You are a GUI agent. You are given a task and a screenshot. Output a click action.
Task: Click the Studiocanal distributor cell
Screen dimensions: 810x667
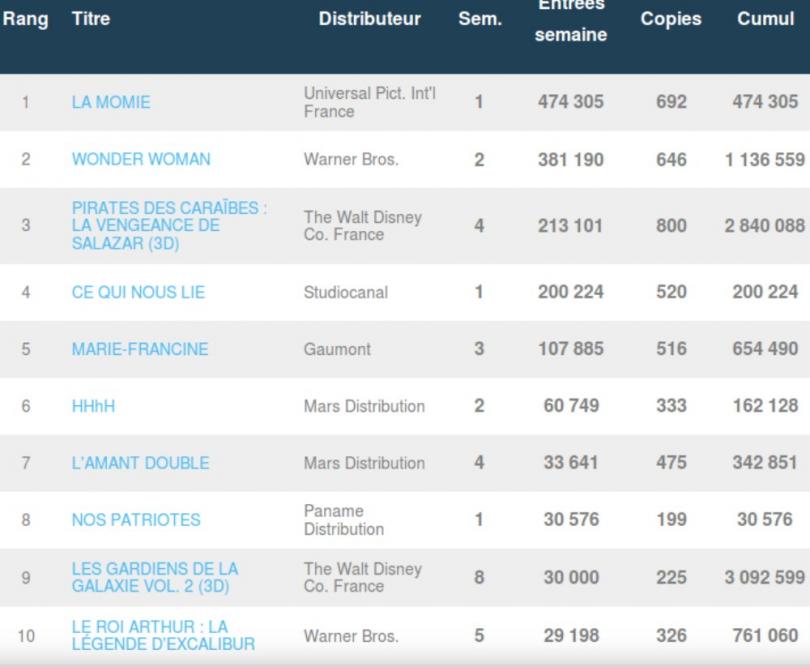tap(346, 292)
